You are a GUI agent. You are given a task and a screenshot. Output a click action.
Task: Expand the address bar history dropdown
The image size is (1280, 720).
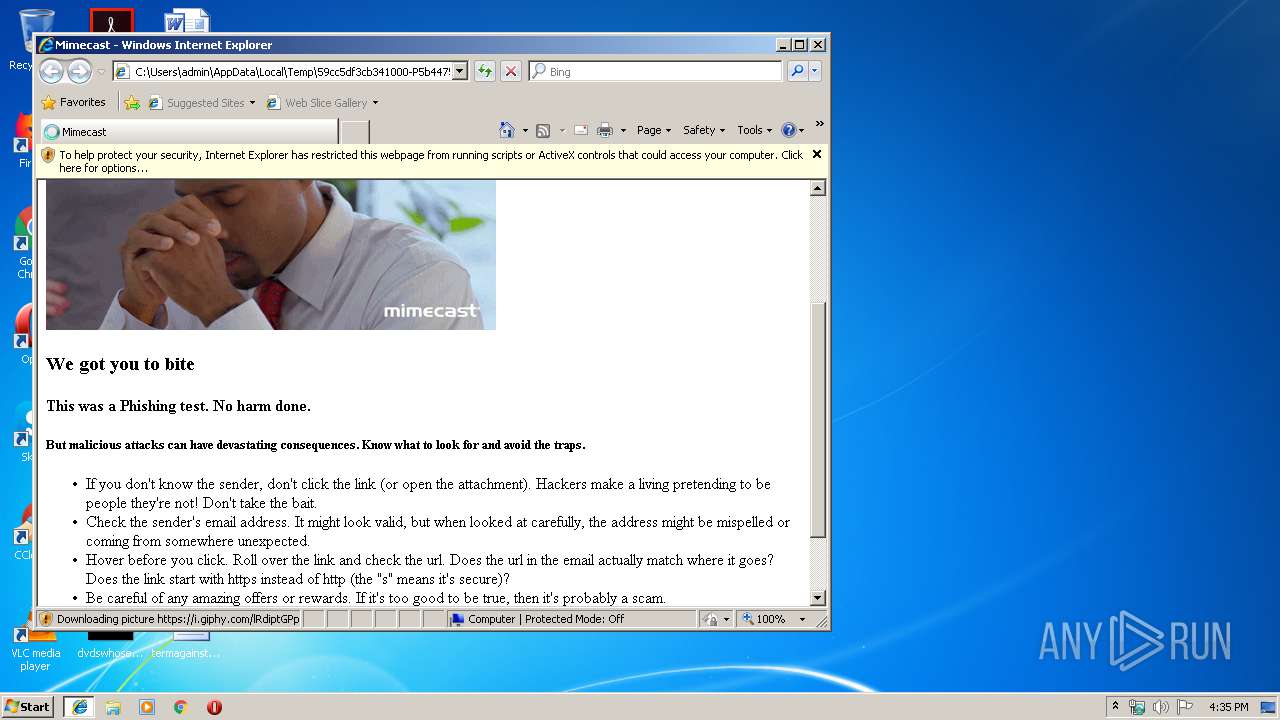[x=460, y=71]
